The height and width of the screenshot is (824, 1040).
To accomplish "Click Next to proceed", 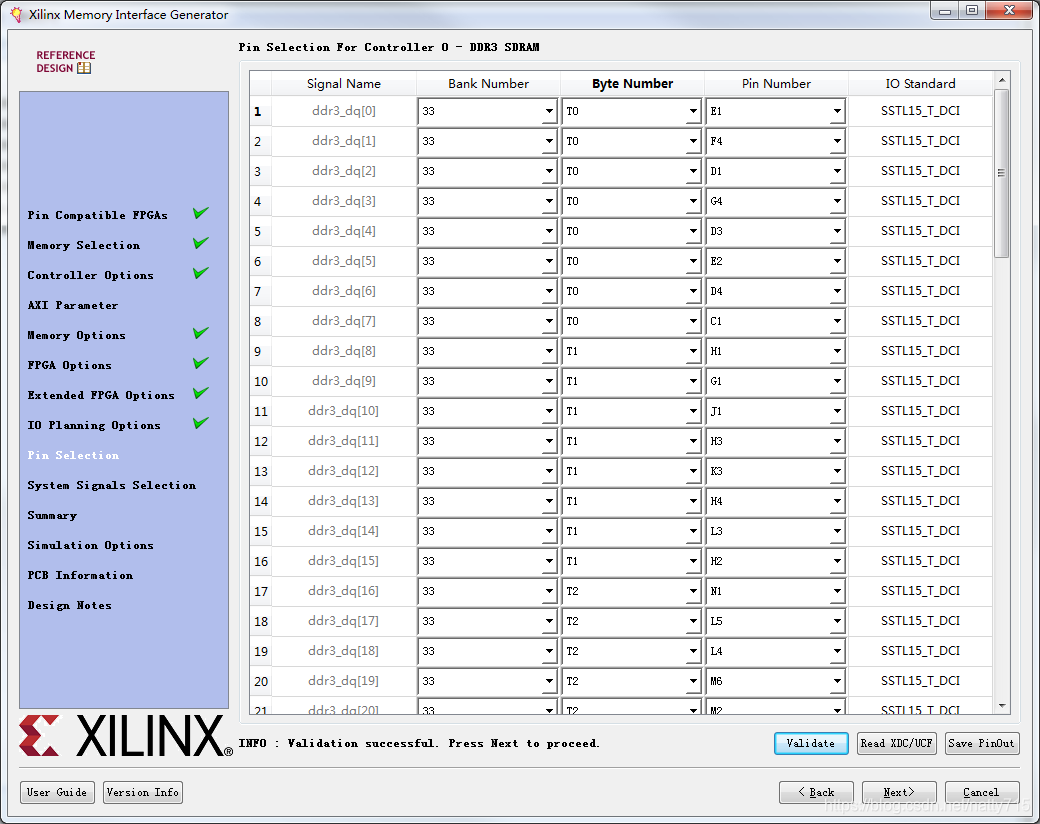I will [x=899, y=792].
